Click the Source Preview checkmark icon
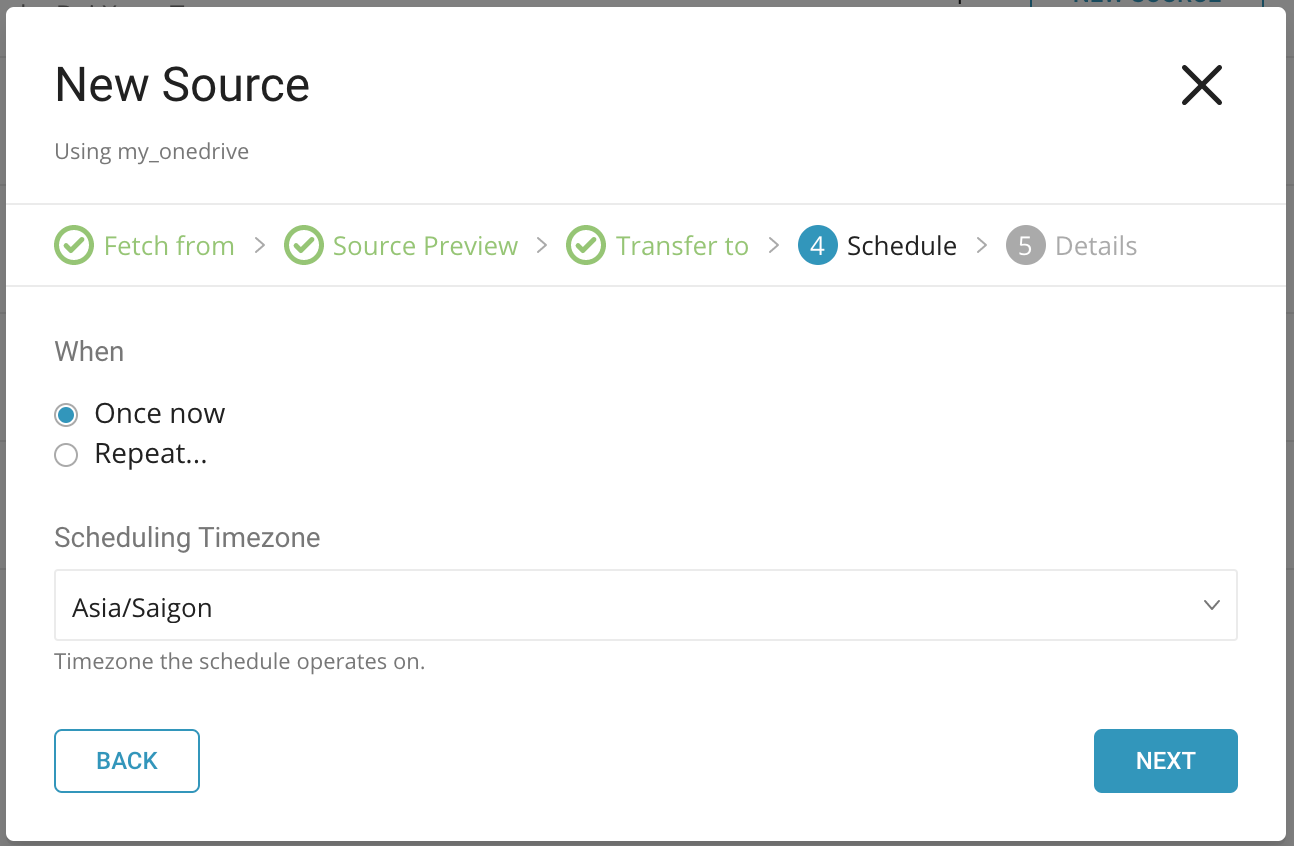Image resolution: width=1294 pixels, height=846 pixels. [x=303, y=246]
